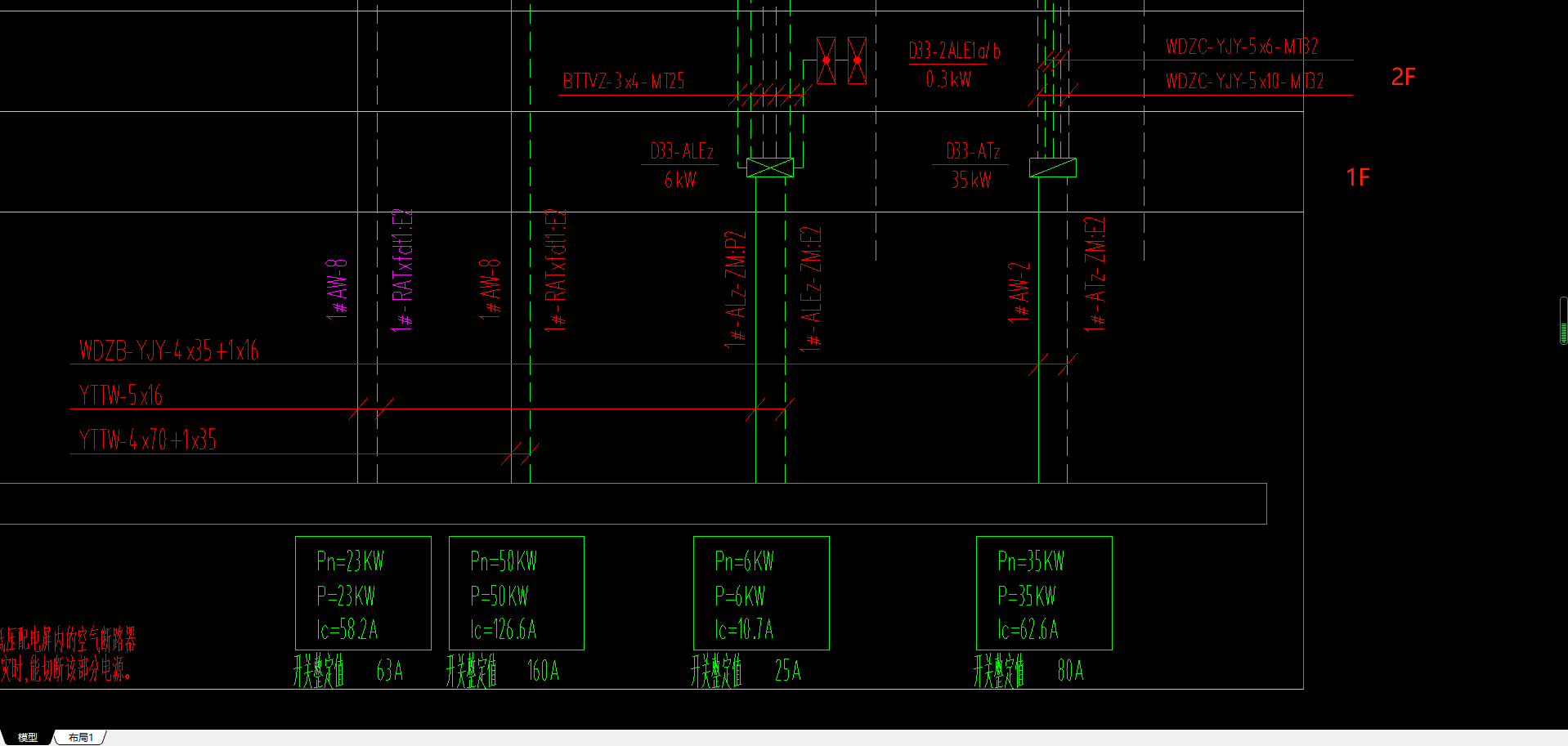Screen dimensions: 1568x746
Task: Select the Ic=10.7A text
Action: (x=744, y=630)
